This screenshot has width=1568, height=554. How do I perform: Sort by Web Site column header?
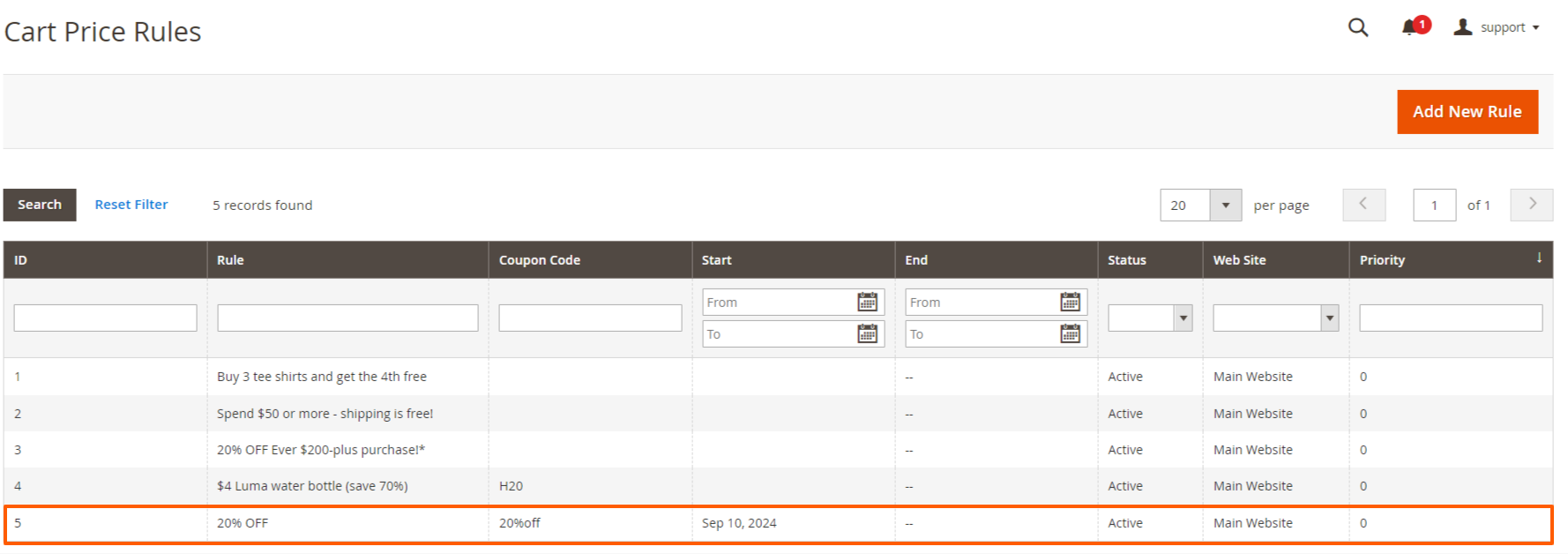click(1275, 260)
